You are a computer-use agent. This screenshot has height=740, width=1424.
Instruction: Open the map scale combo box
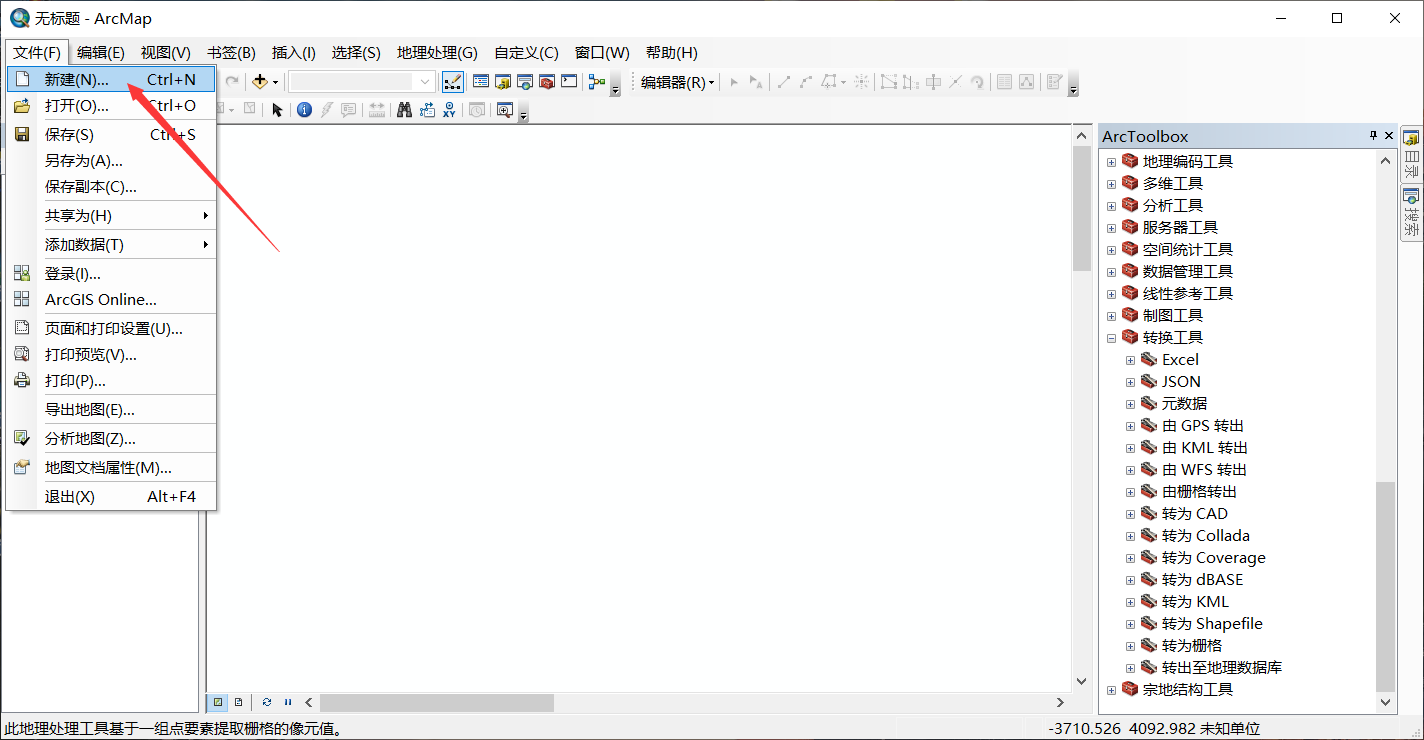point(362,82)
